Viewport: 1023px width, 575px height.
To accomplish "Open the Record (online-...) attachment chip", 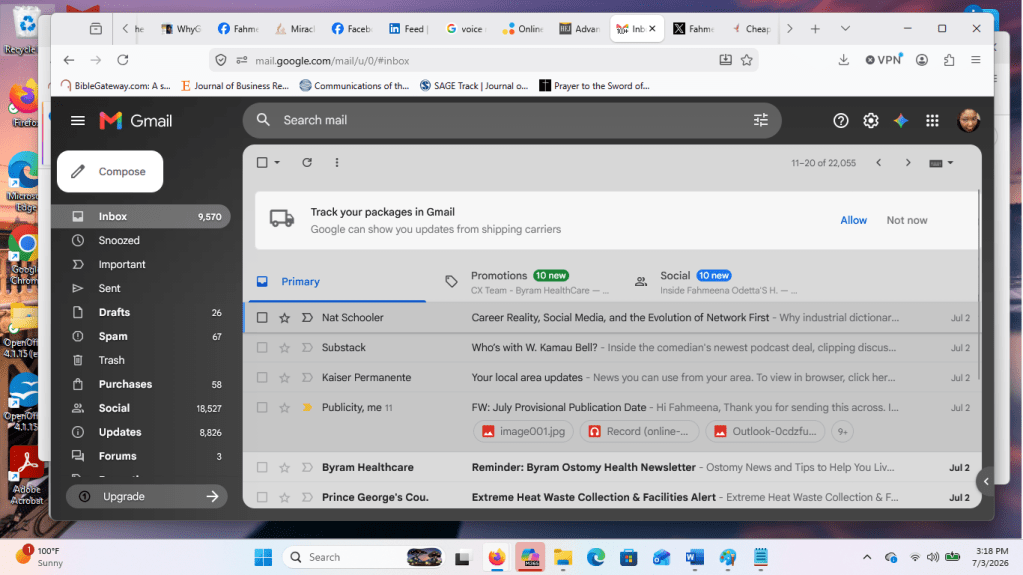I will point(639,431).
